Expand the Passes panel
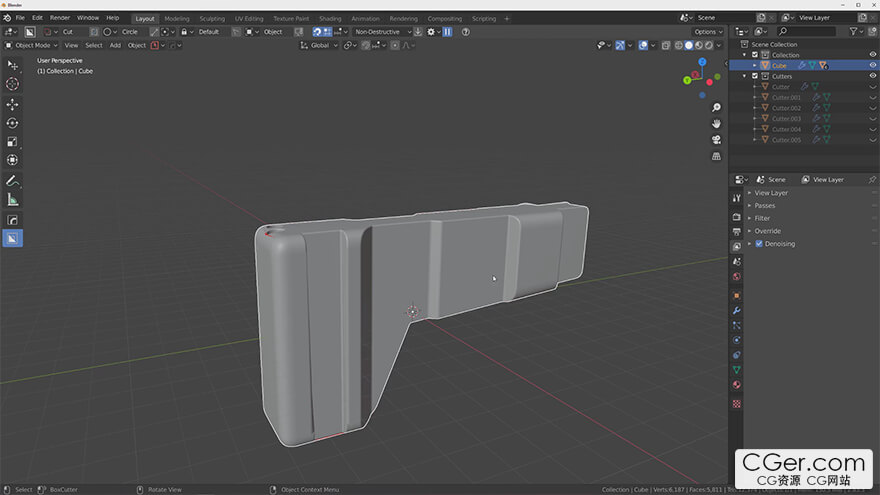The width and height of the screenshot is (880, 495). coord(764,206)
